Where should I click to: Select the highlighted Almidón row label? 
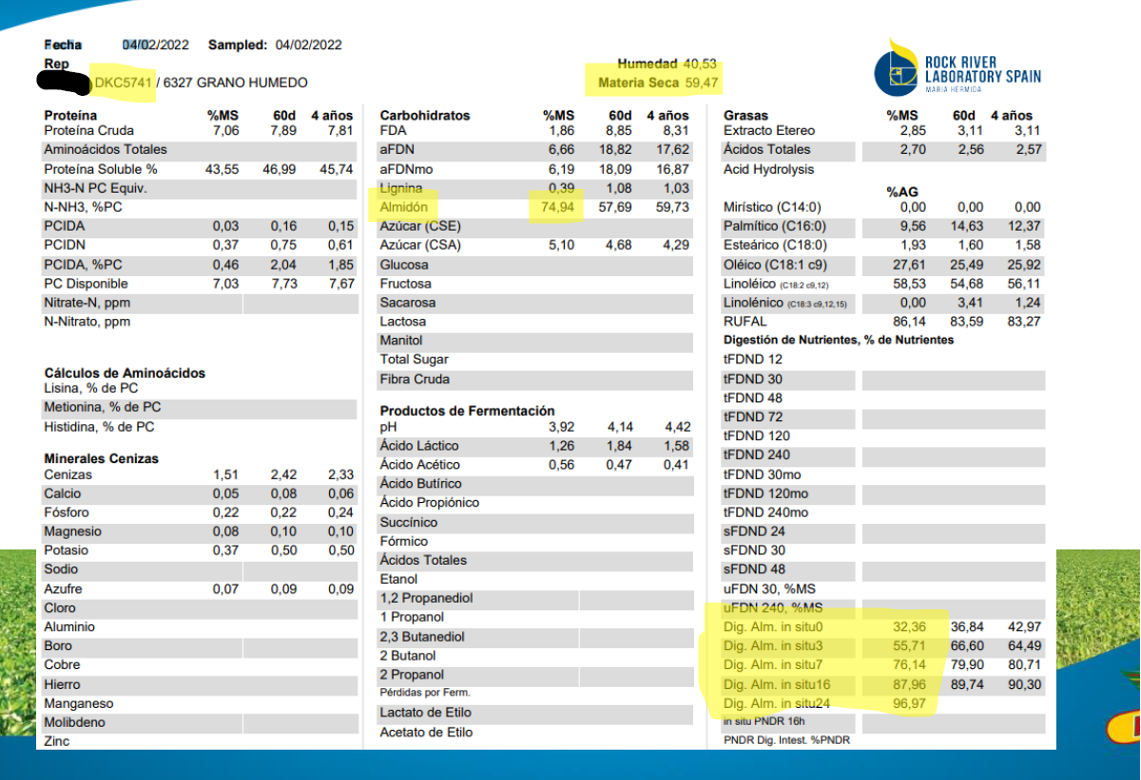(x=404, y=207)
